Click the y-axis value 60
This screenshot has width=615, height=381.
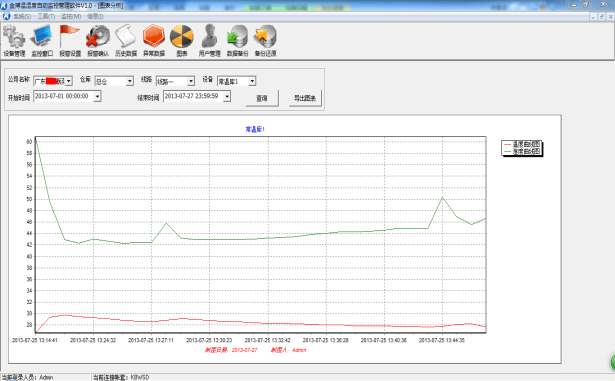[x=29, y=142]
